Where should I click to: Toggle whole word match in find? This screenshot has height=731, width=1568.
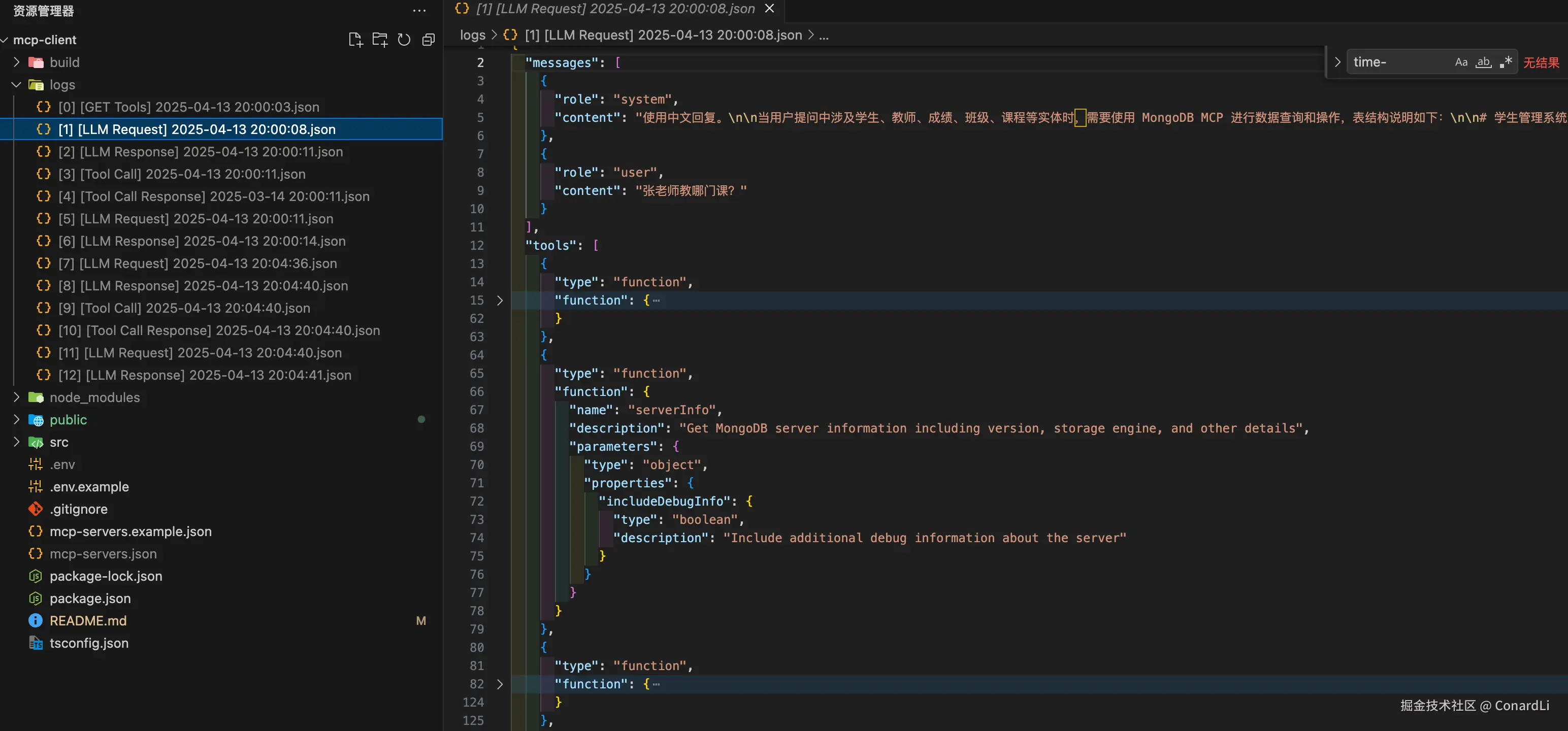point(1483,62)
